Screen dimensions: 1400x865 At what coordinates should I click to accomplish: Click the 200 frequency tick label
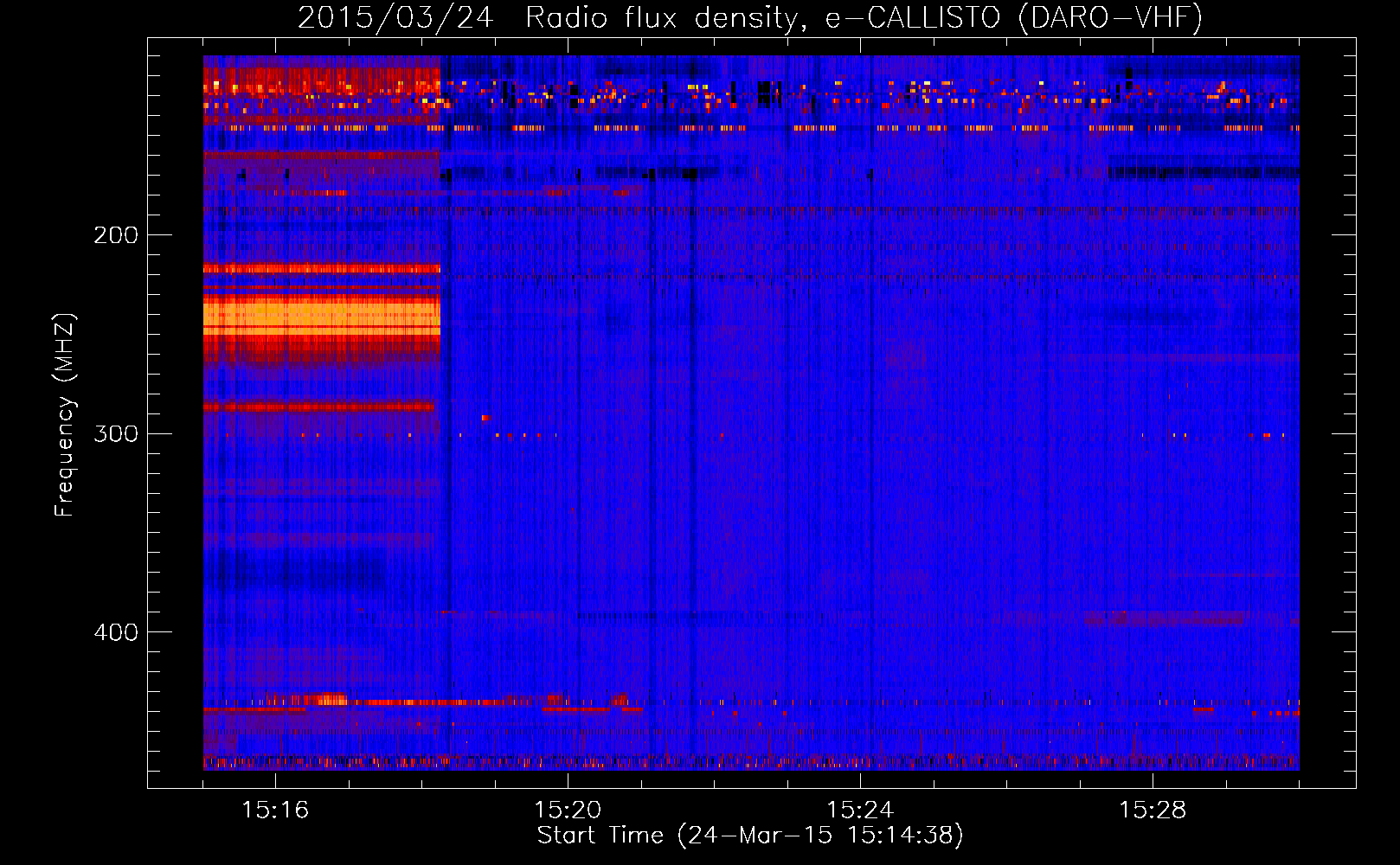pos(116,234)
